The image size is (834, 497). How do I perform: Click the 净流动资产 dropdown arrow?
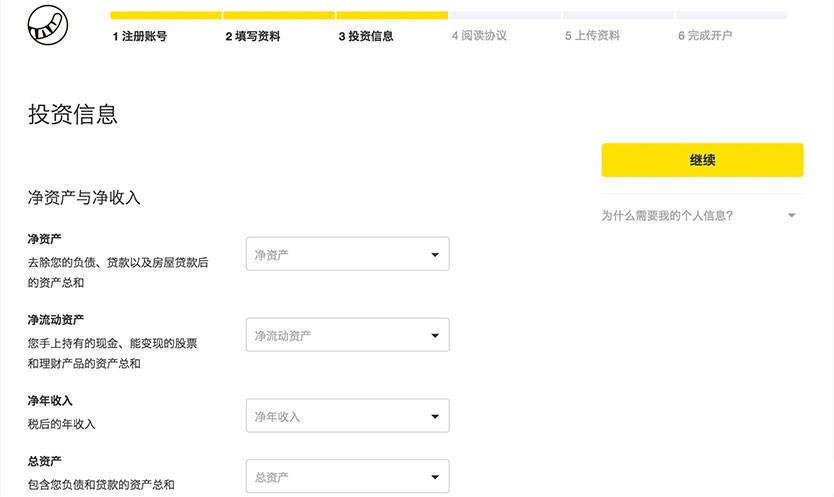click(435, 336)
